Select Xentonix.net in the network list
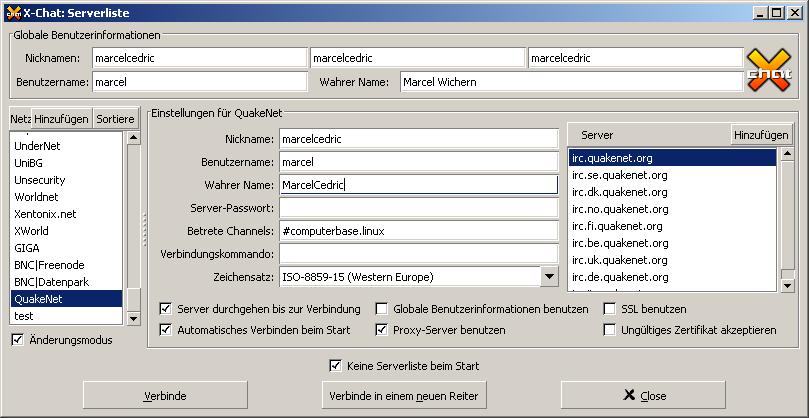 click(x=67, y=214)
